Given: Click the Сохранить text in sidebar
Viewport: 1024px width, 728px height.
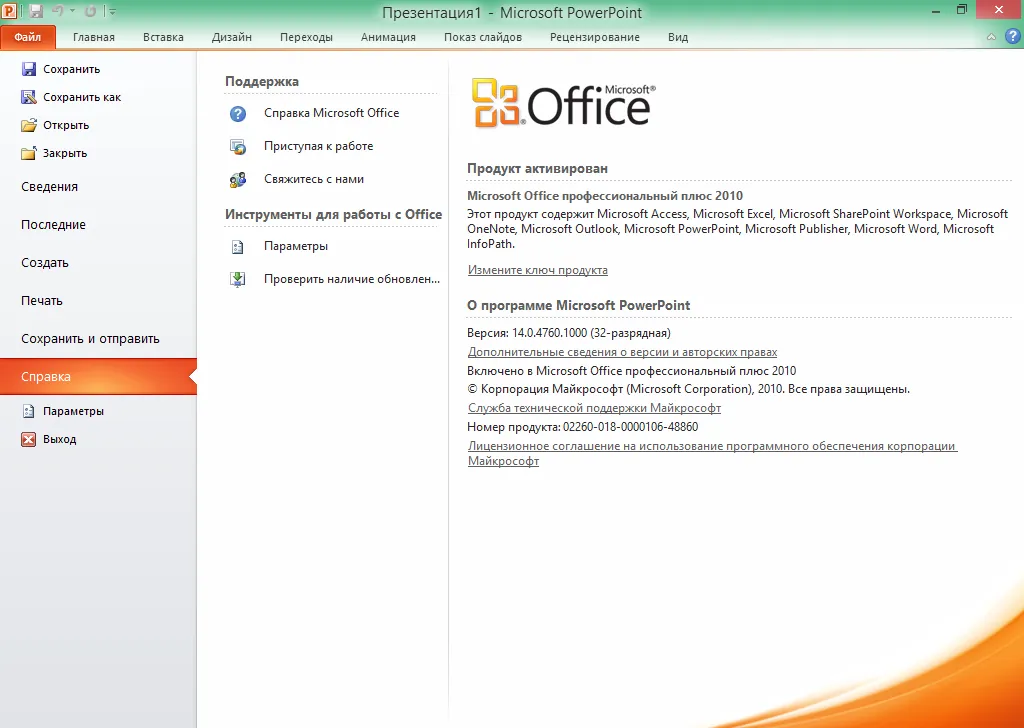Looking at the screenshot, I should [x=72, y=69].
